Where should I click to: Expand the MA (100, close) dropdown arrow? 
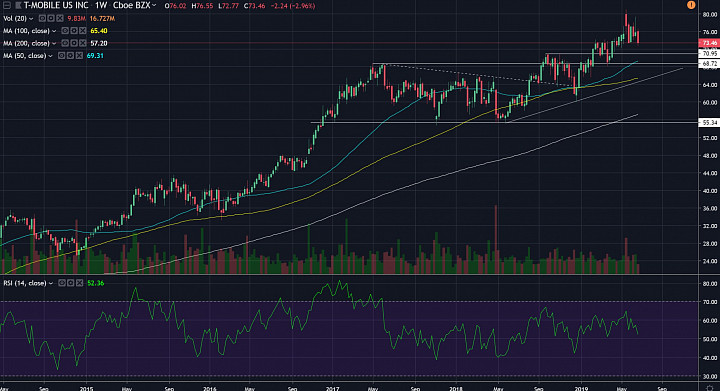click(54, 31)
